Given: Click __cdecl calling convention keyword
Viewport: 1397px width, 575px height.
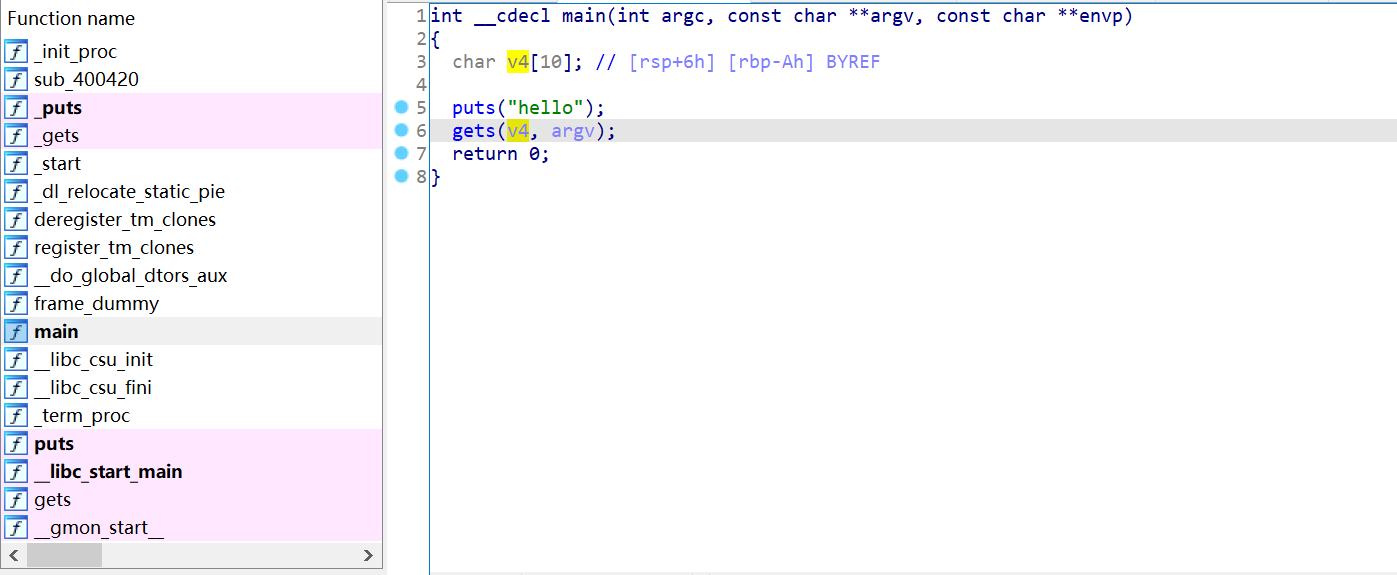Looking at the screenshot, I should tap(512, 16).
